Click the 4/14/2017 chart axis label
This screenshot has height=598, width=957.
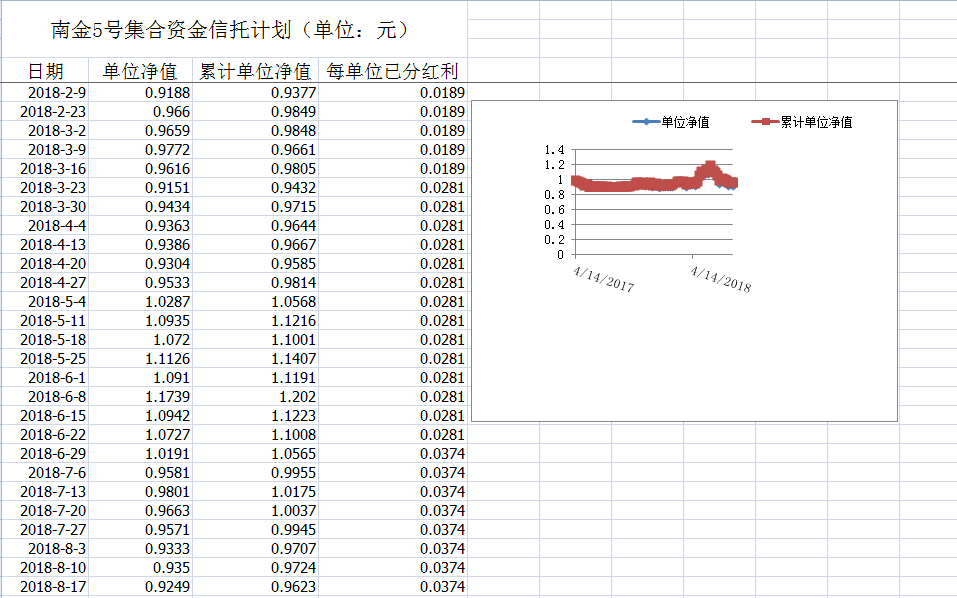click(x=604, y=279)
